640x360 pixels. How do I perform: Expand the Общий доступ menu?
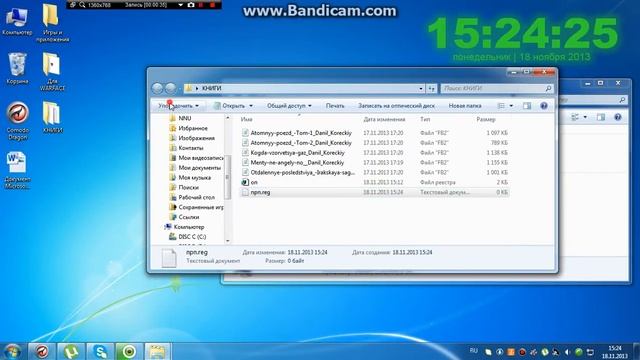(x=289, y=106)
